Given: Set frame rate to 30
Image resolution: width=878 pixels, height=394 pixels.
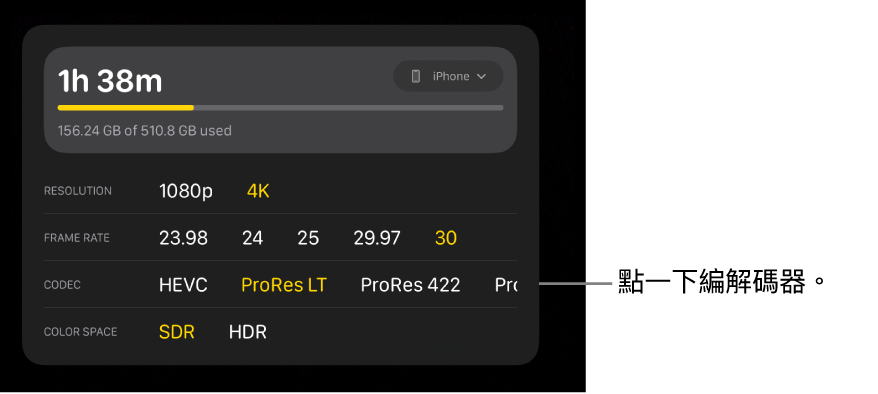Looking at the screenshot, I should tap(446, 238).
